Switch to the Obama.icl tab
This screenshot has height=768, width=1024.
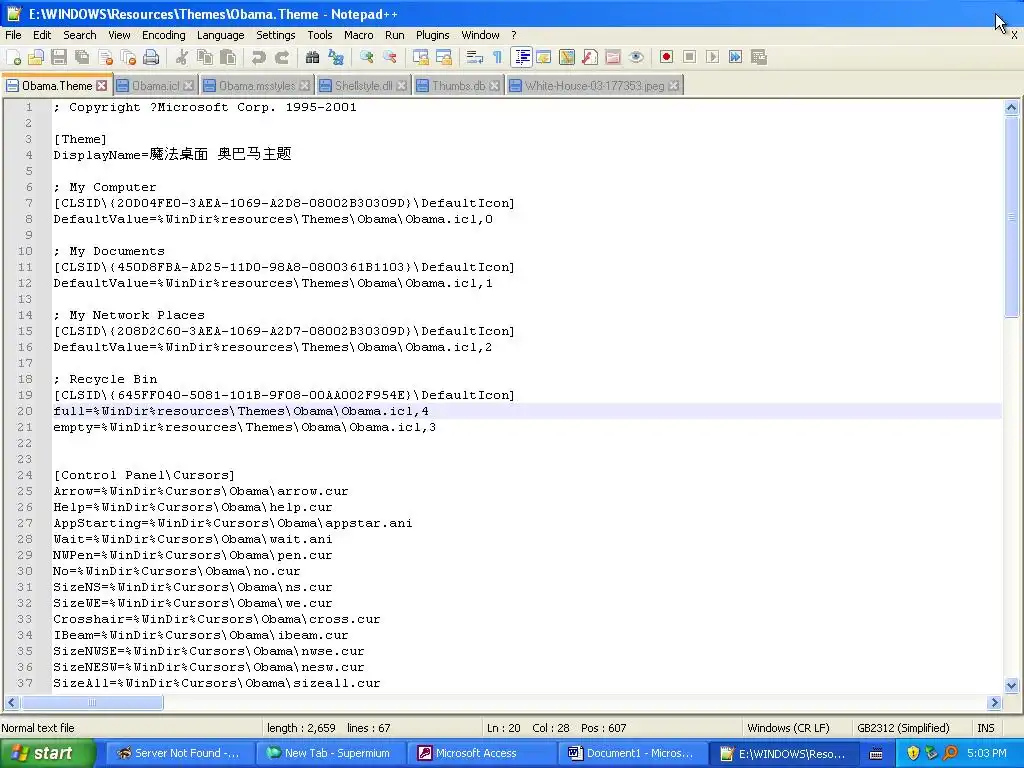(x=155, y=86)
